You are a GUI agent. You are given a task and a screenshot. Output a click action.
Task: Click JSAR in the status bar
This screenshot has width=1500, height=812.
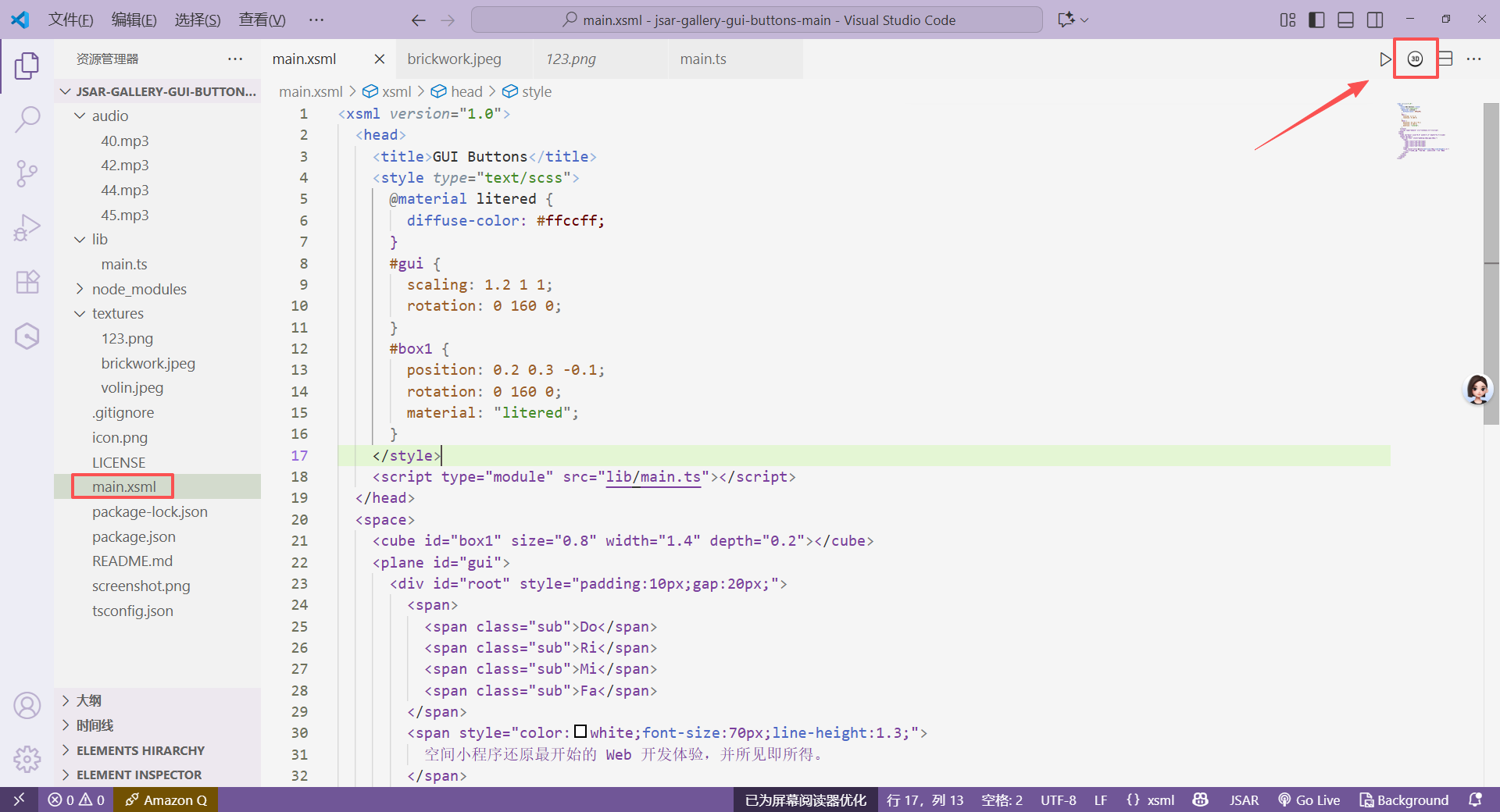click(1244, 800)
